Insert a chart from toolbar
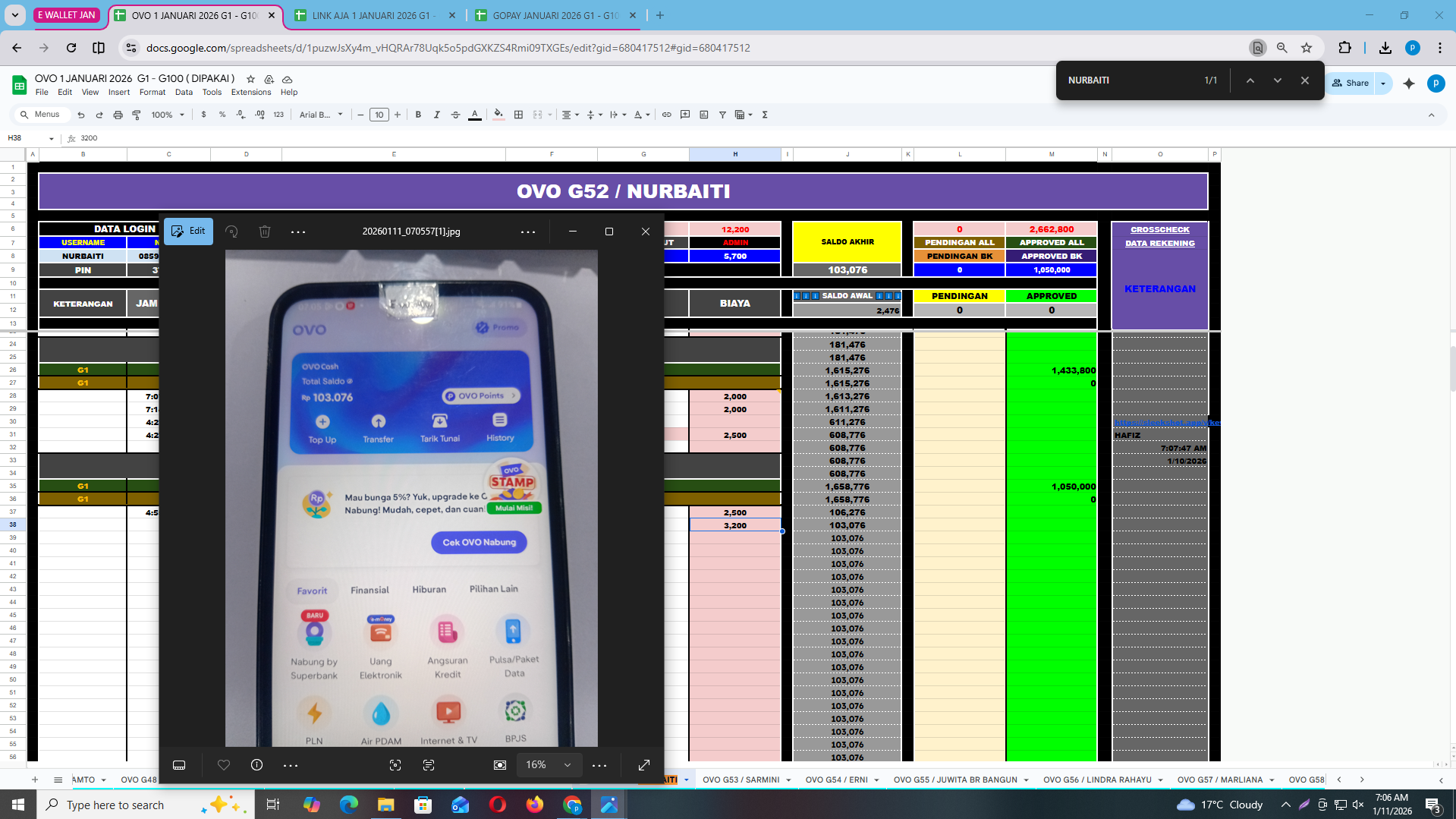This screenshot has width=1456, height=819. (704, 115)
